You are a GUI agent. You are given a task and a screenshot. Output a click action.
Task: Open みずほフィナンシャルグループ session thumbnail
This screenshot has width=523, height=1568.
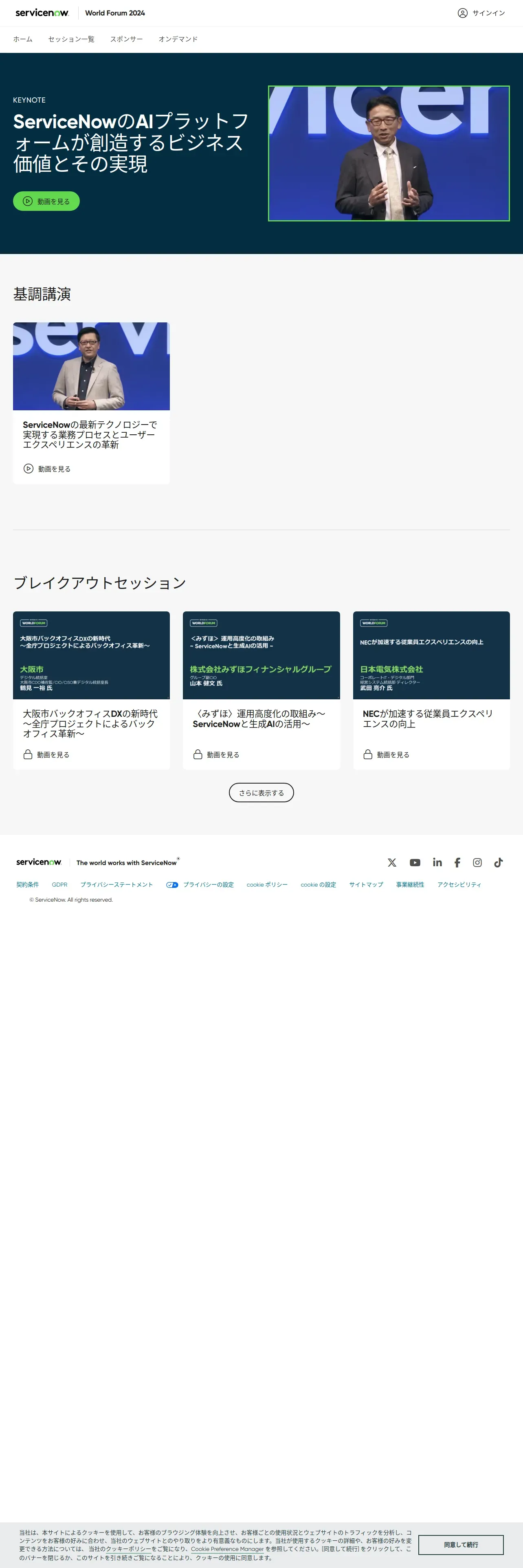pyautogui.click(x=261, y=655)
